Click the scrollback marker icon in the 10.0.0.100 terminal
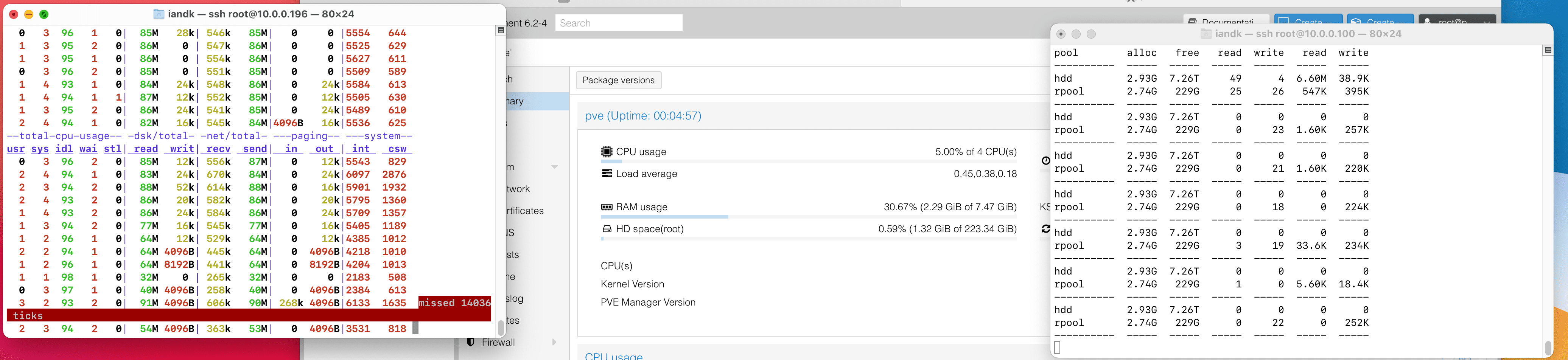This screenshot has width=1568, height=360. 1548,50
